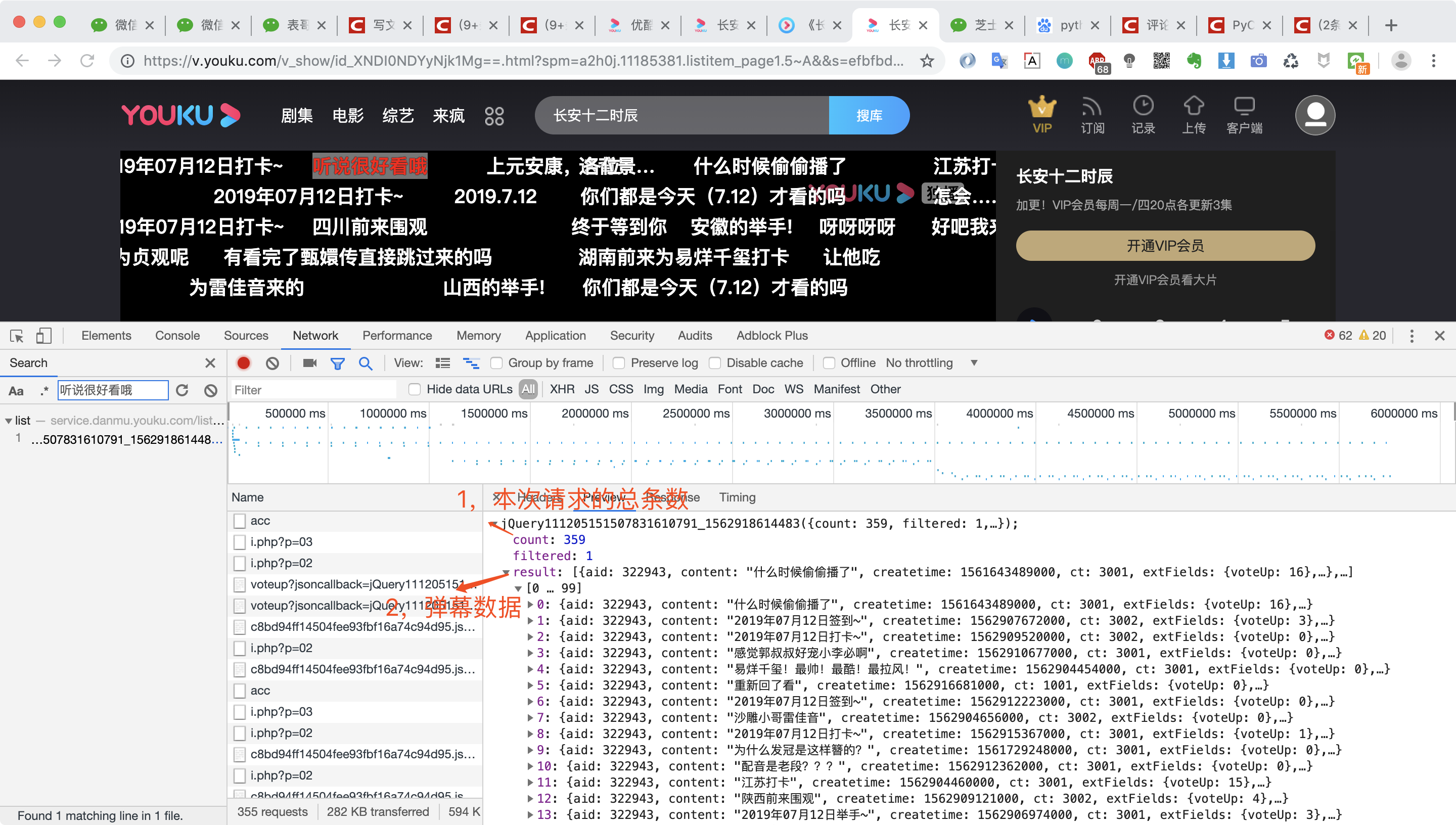Screen dimensions: 1456x825
Task: Click the network Filter input field
Action: click(314, 390)
